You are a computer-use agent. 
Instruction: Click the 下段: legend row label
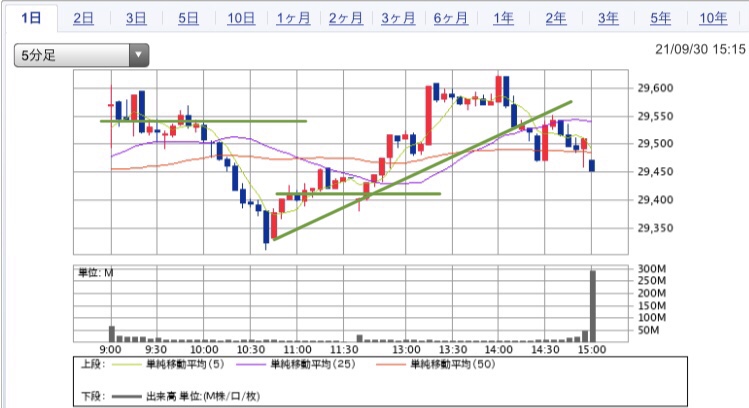click(91, 396)
